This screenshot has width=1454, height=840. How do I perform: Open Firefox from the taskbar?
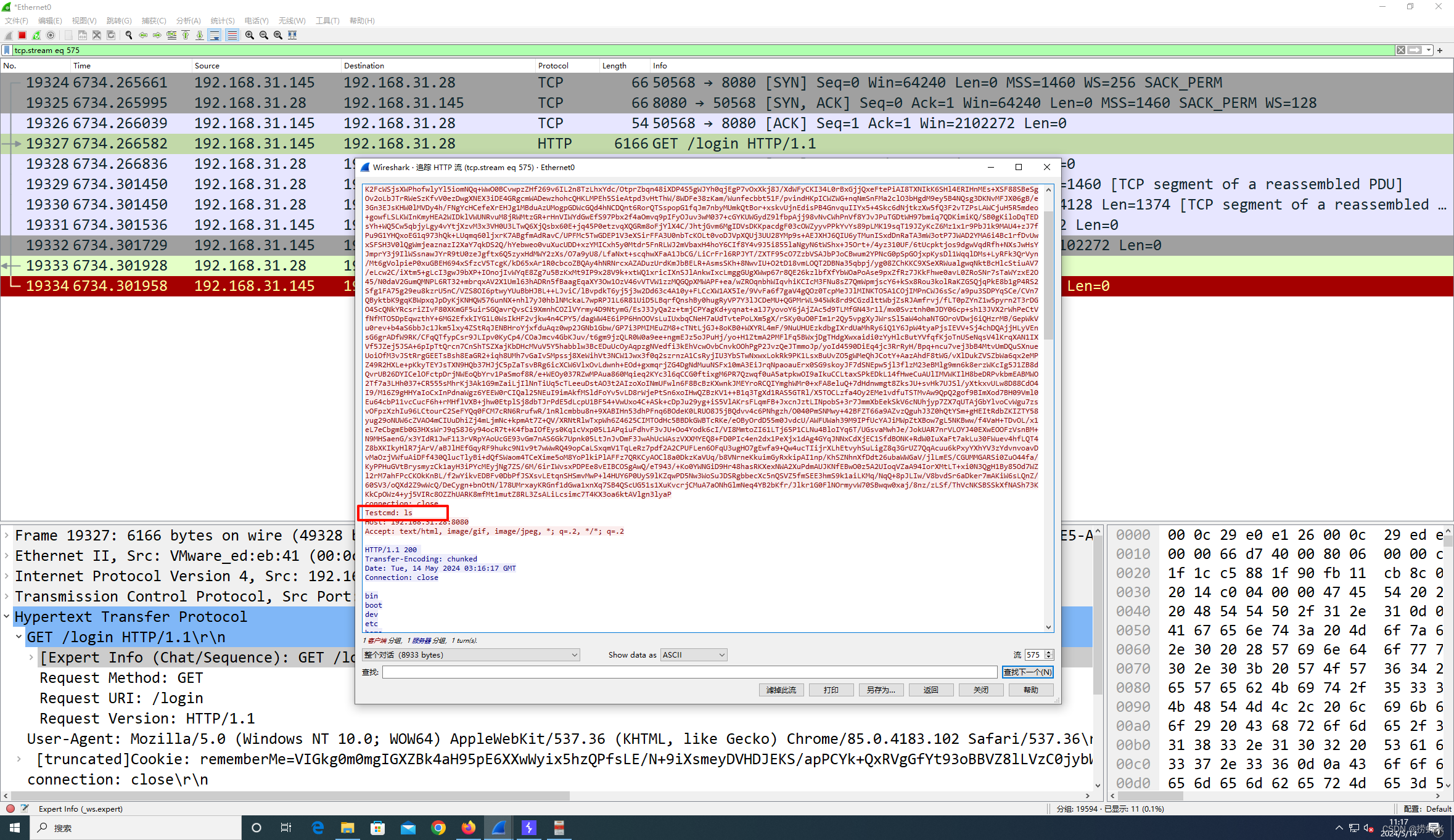(469, 828)
